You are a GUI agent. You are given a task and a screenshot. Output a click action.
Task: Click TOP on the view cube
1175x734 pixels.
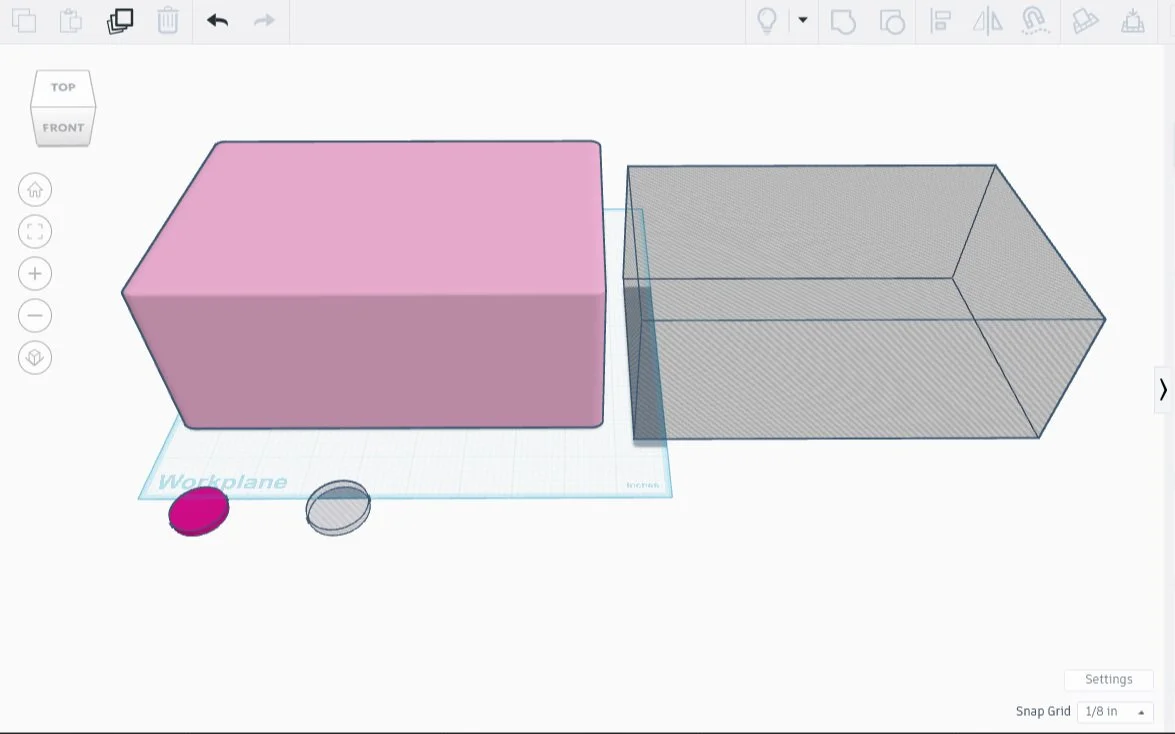coord(62,87)
